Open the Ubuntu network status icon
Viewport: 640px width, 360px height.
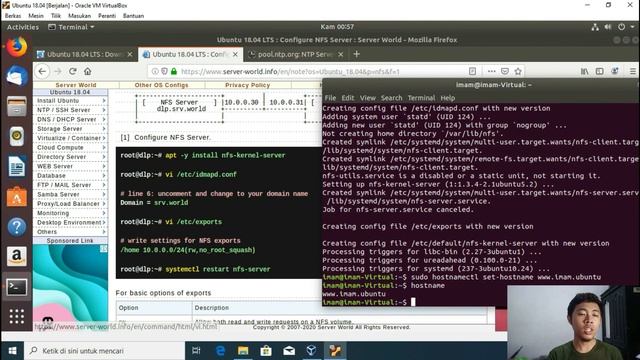tap(595, 27)
